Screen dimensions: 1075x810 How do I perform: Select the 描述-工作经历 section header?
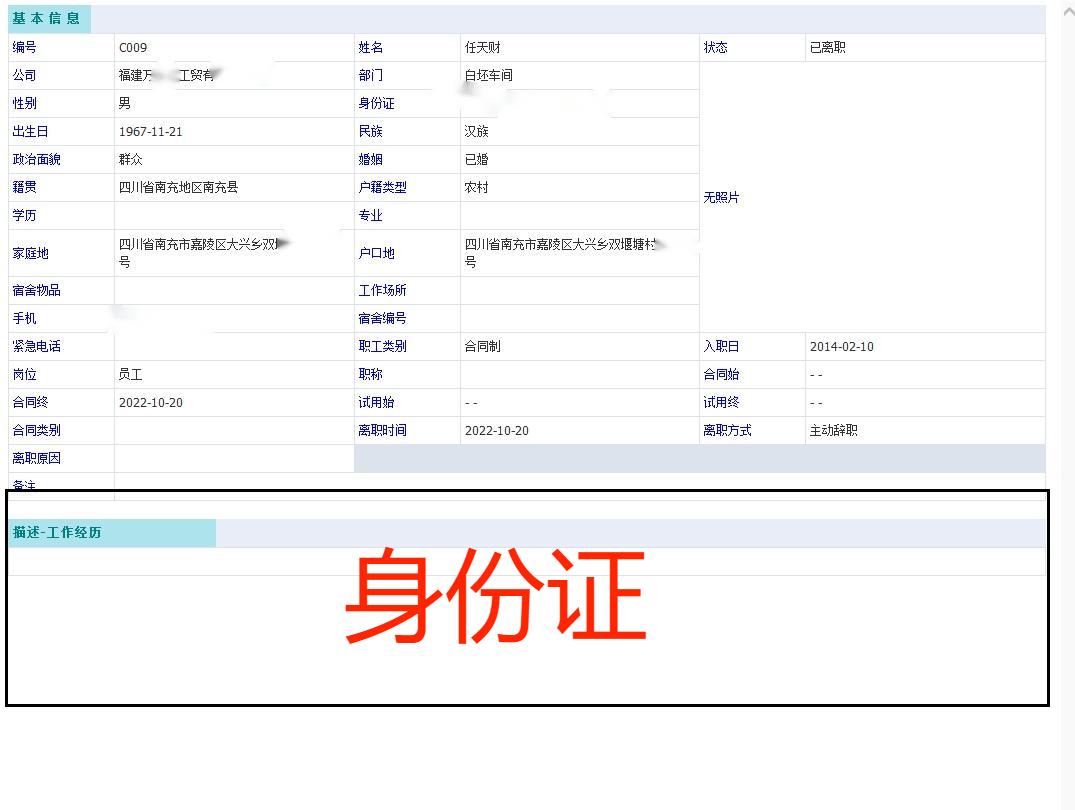click(x=58, y=533)
